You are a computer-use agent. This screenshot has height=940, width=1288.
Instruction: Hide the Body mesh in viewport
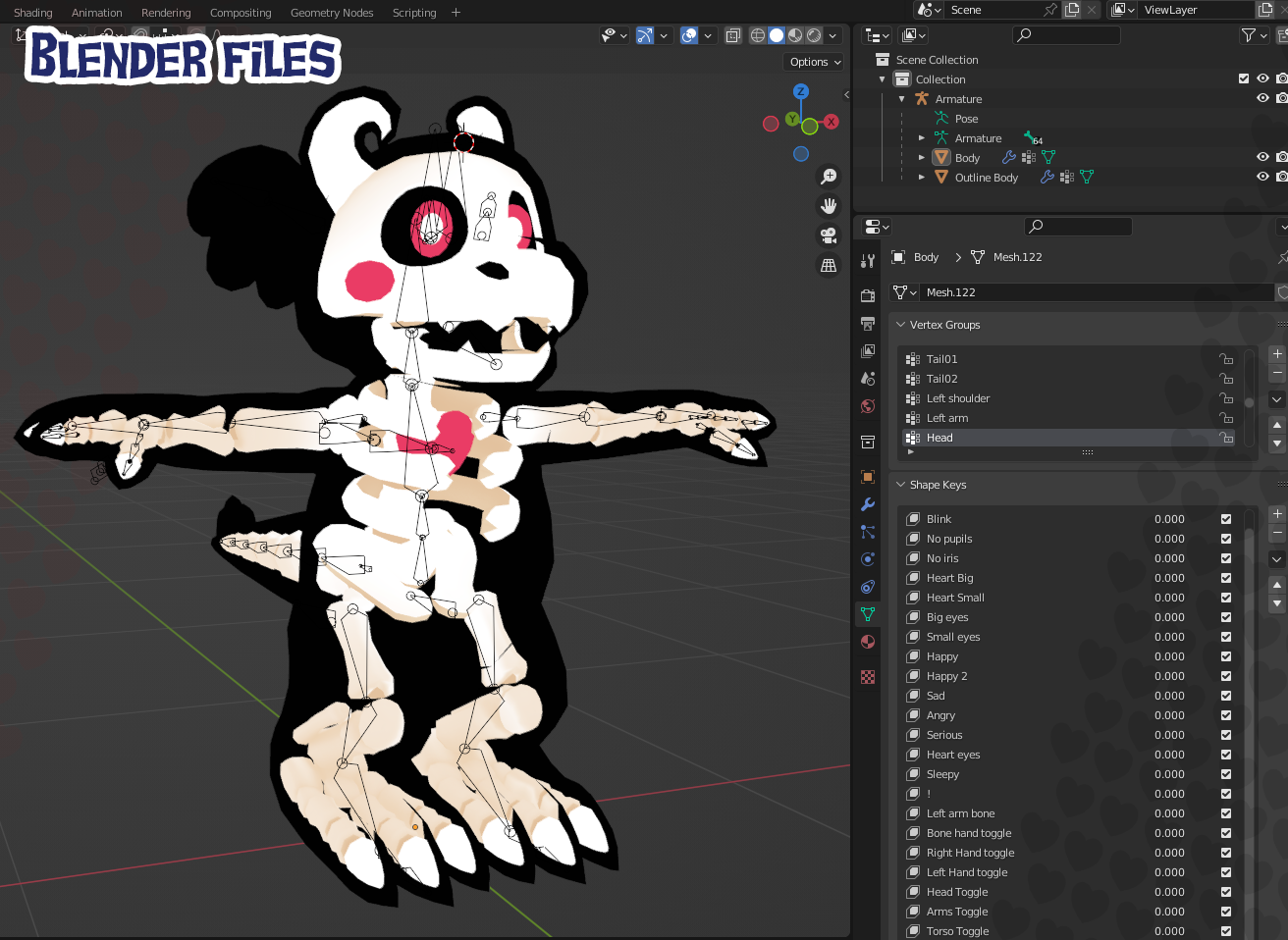click(x=1261, y=157)
